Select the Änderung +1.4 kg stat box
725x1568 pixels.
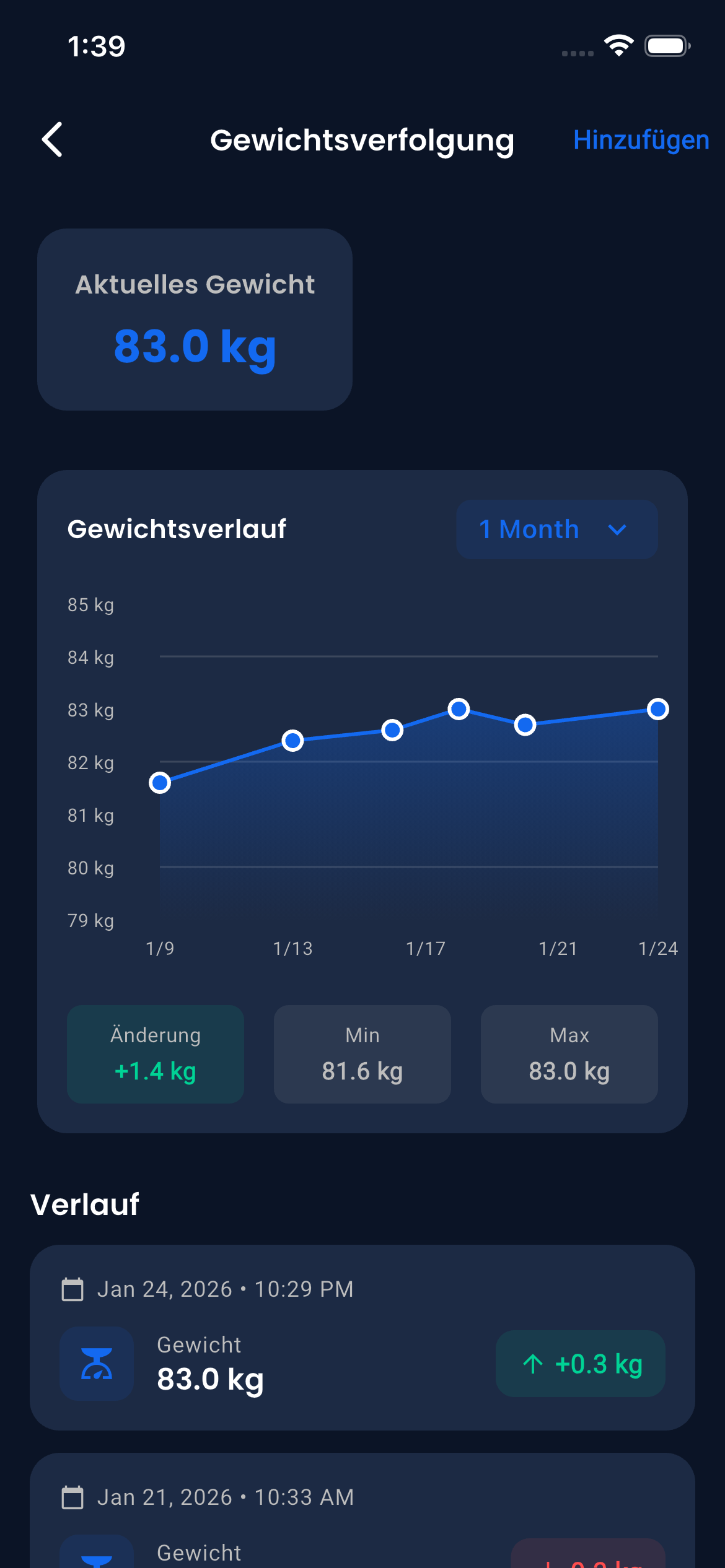(156, 1054)
